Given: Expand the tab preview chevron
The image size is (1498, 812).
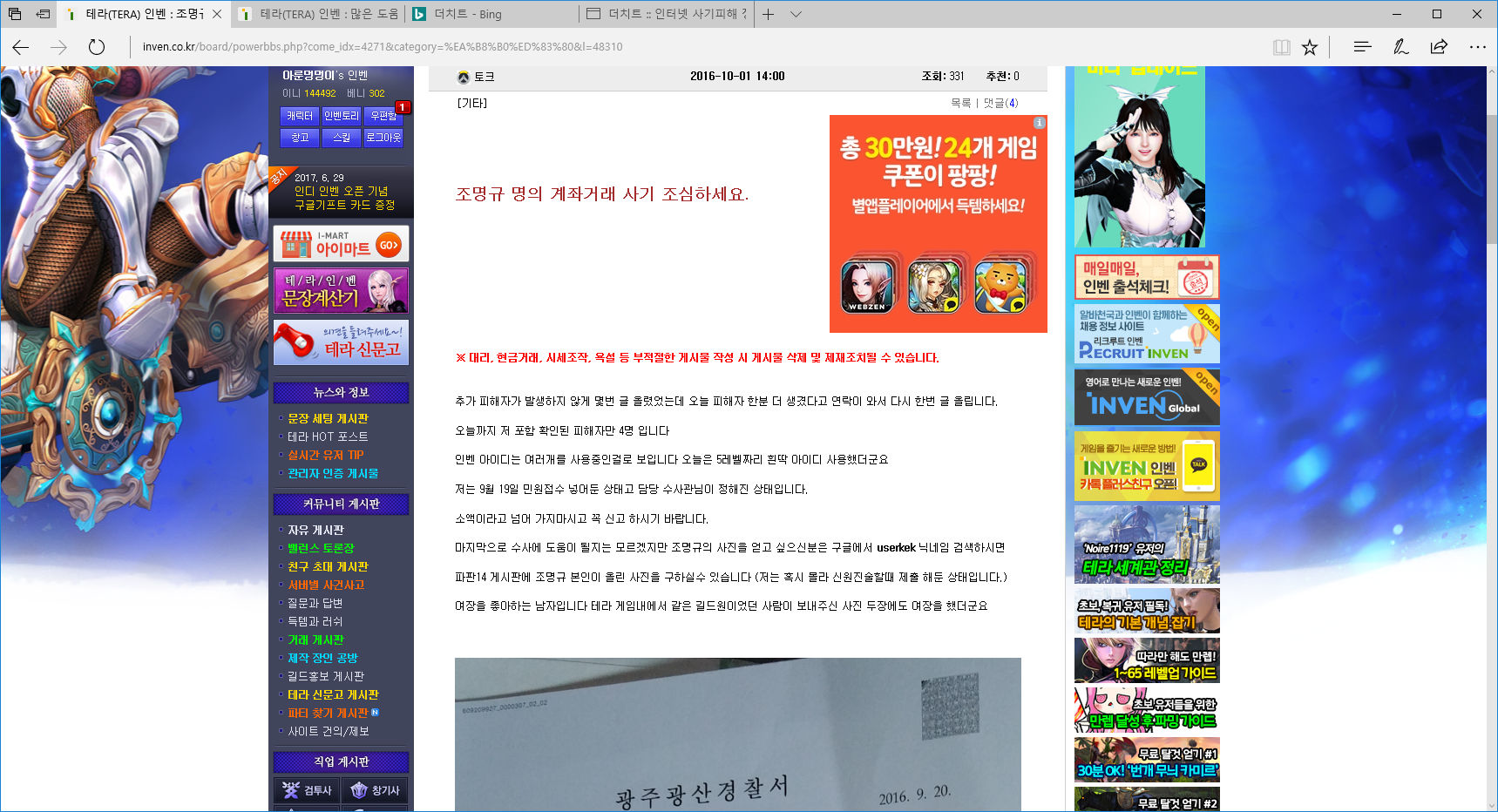Looking at the screenshot, I should point(796,14).
